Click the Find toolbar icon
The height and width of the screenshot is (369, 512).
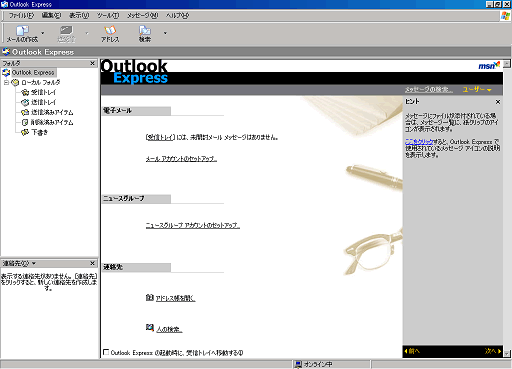145,31
